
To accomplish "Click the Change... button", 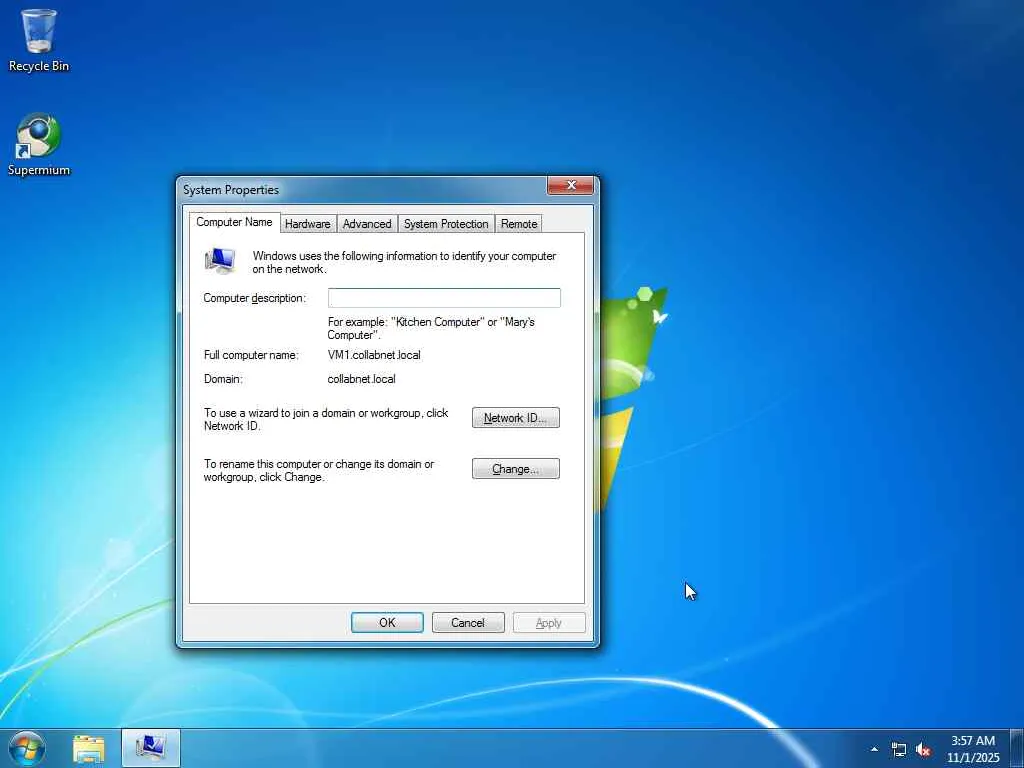I will (516, 469).
